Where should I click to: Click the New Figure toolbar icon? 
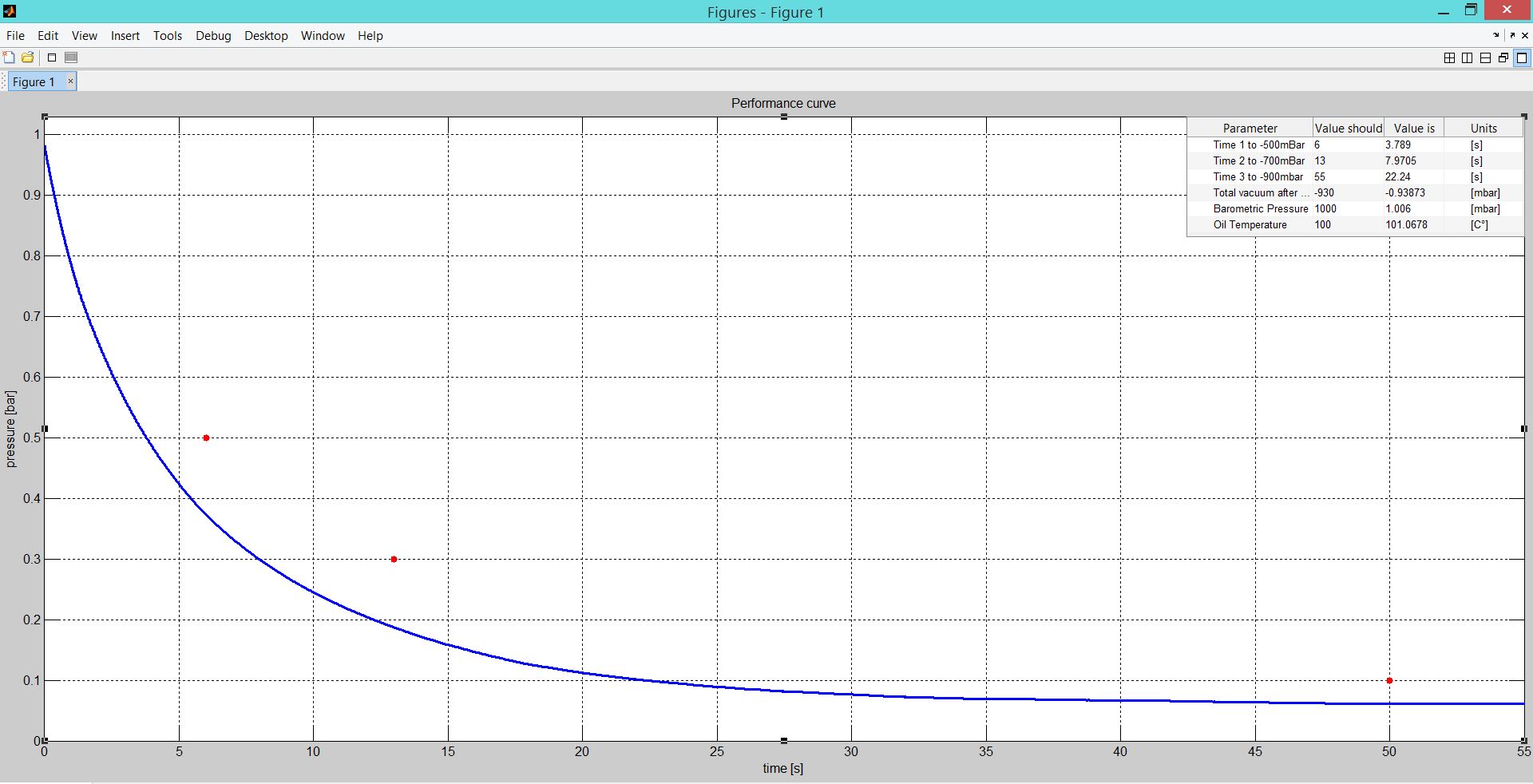pyautogui.click(x=10, y=57)
